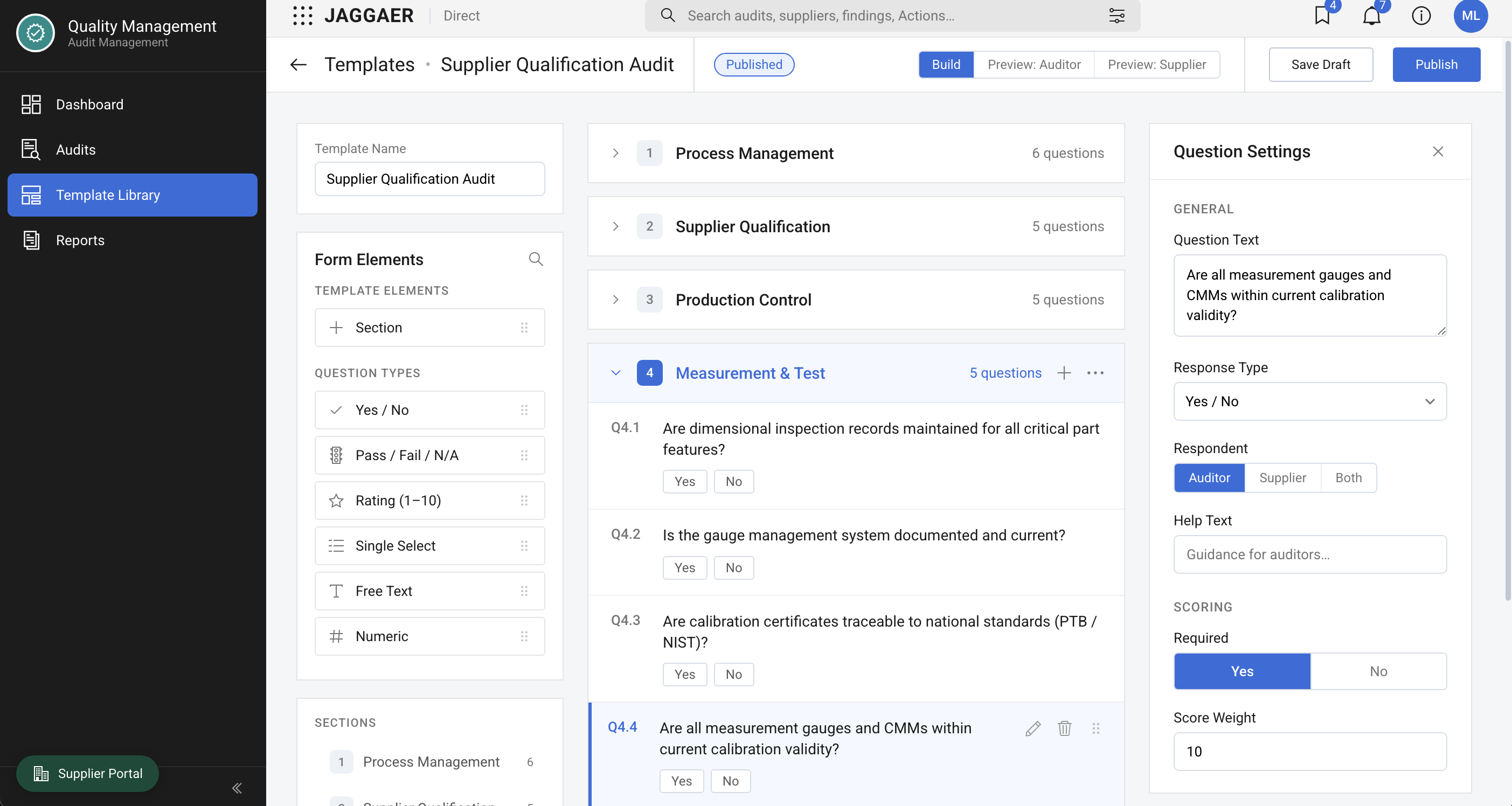Viewport: 1512px width, 806px height.
Task: Add question to Measurement & Test section
Action: click(1064, 373)
